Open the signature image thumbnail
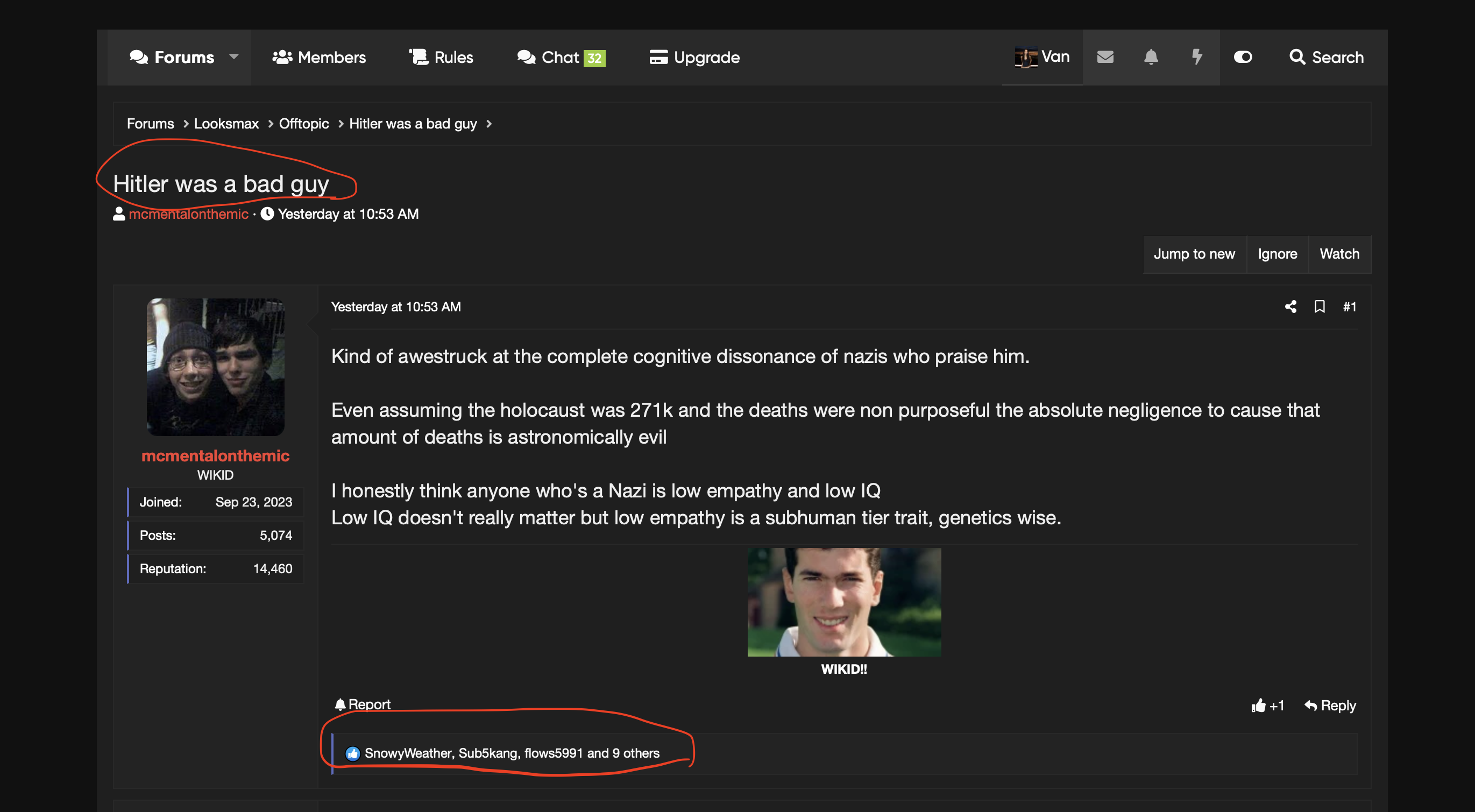 pos(843,602)
